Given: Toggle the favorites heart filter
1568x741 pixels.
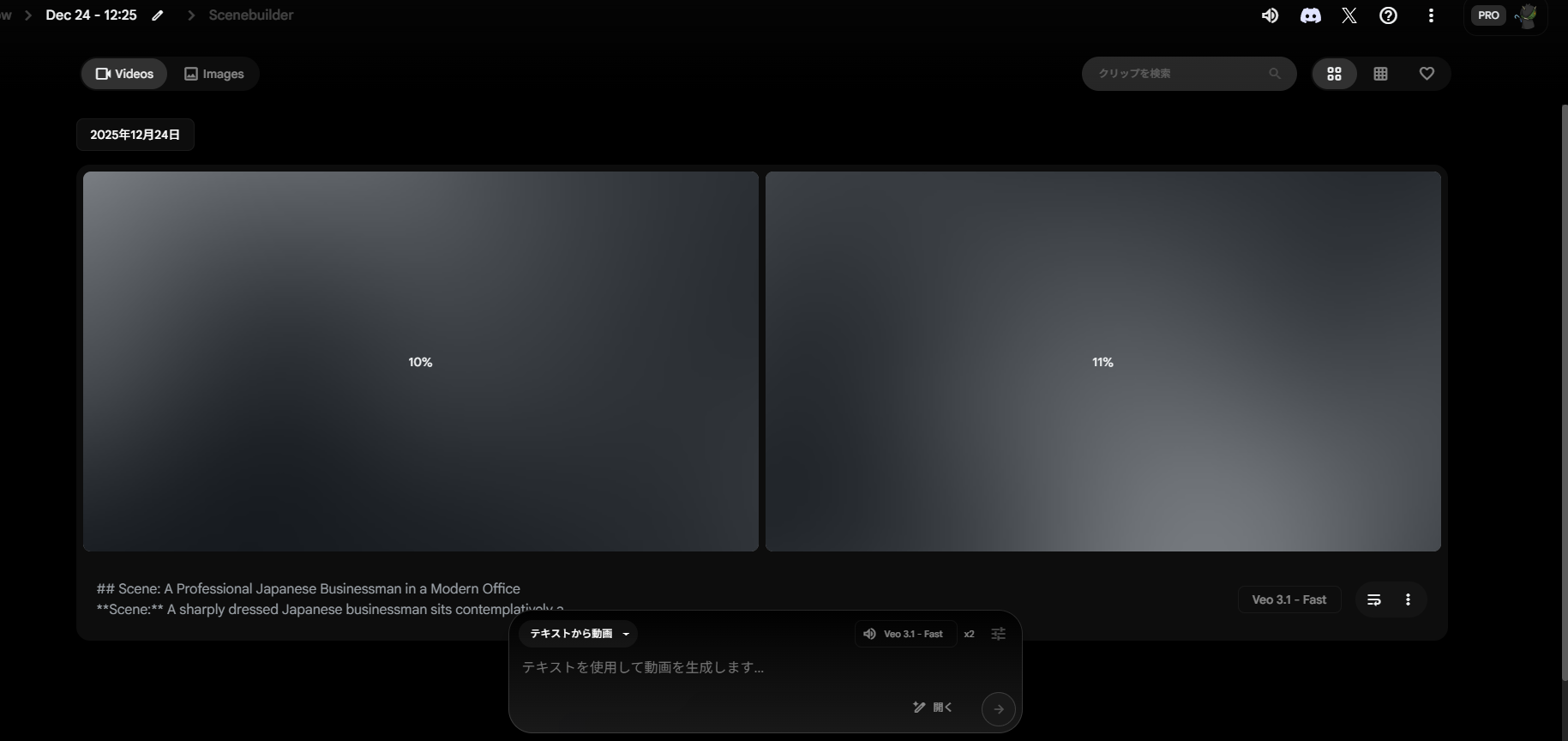Looking at the screenshot, I should pyautogui.click(x=1427, y=74).
